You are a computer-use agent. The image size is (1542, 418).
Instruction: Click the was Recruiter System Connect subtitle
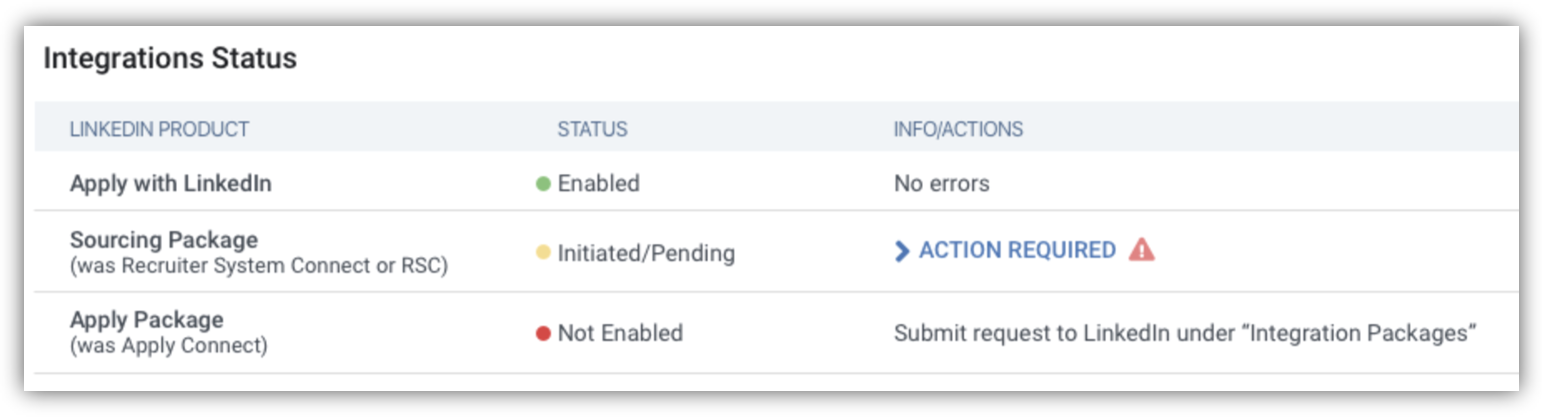pyautogui.click(x=259, y=266)
